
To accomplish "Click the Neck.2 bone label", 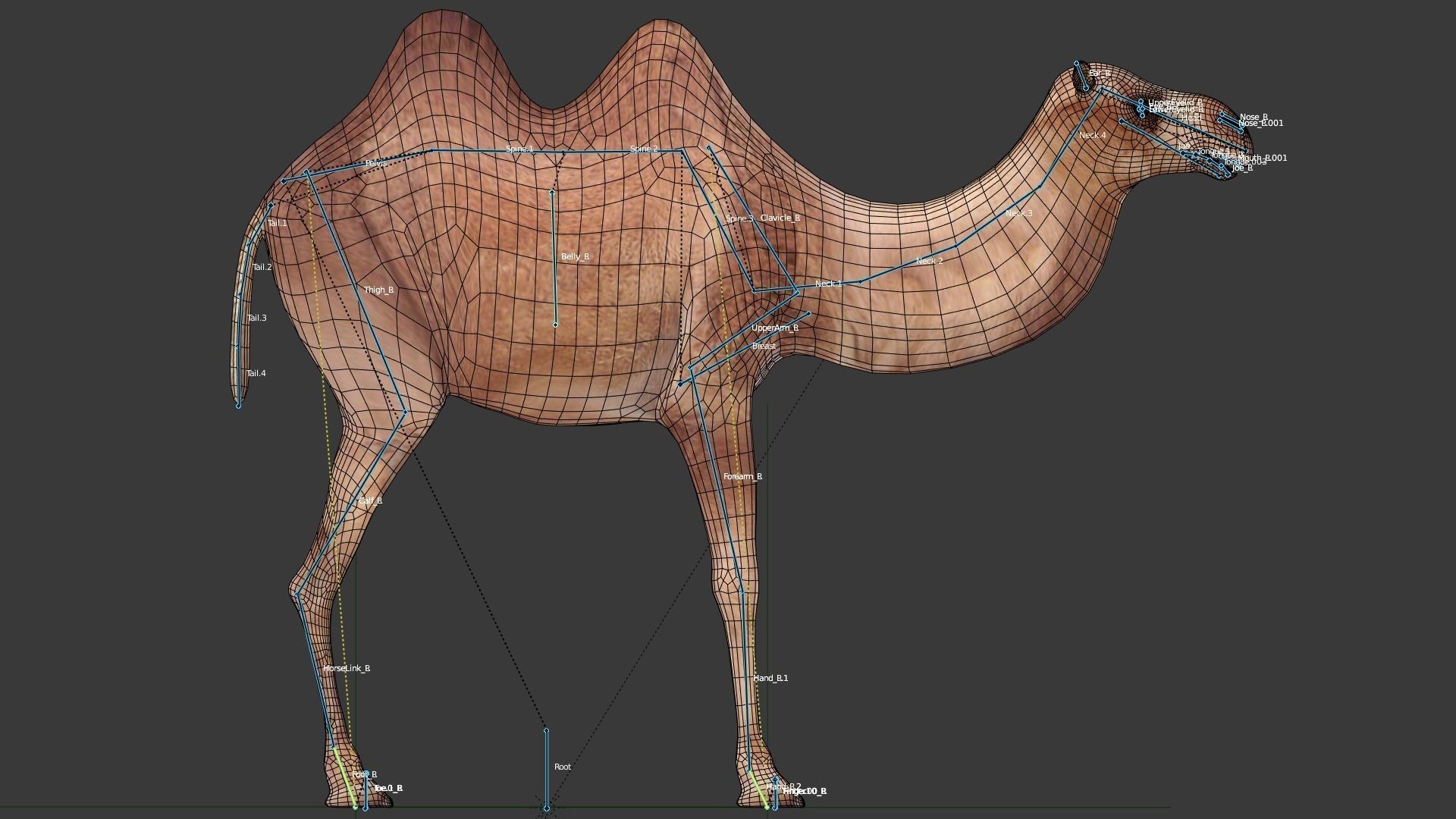I will [x=930, y=262].
